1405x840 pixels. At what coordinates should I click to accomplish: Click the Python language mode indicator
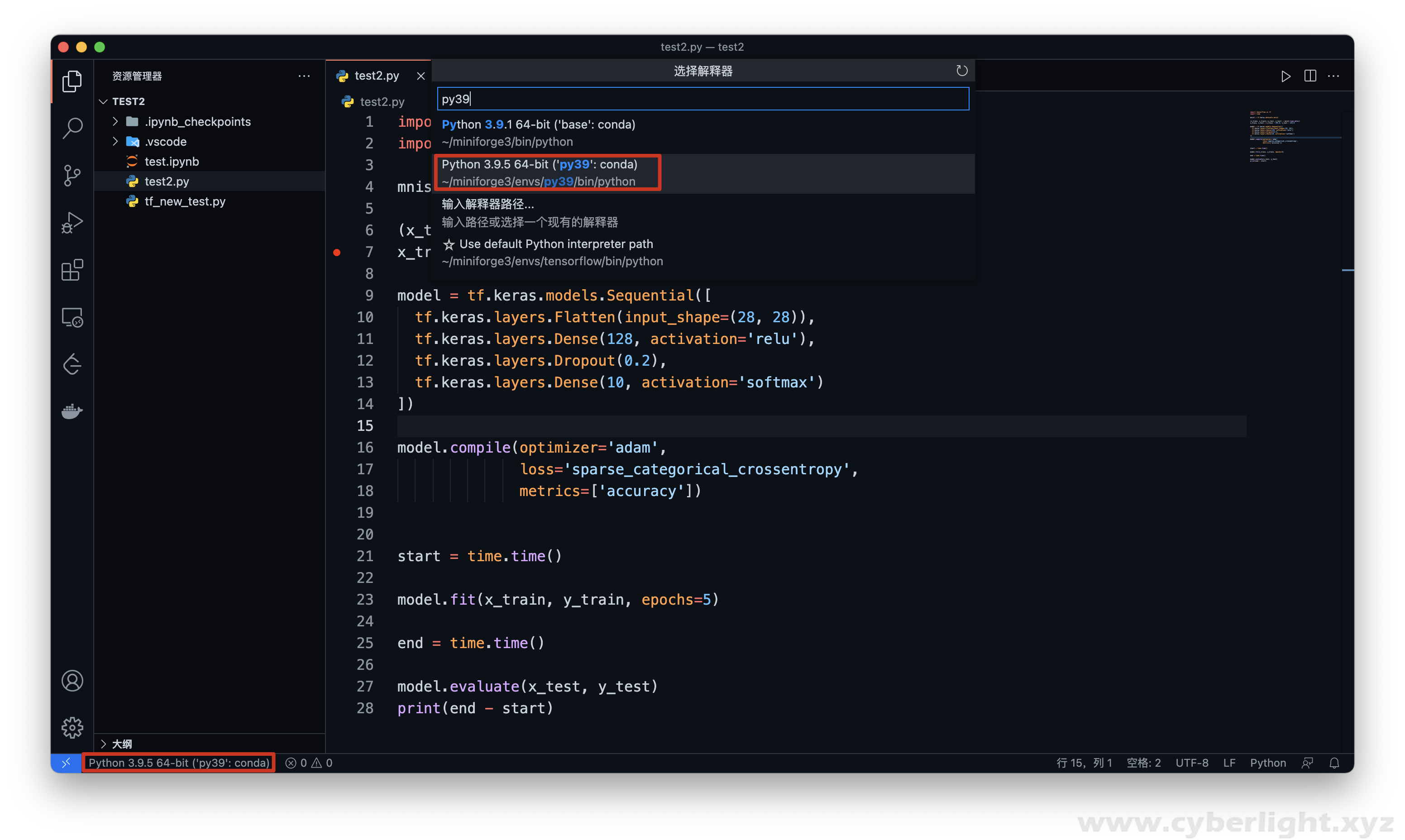point(1267,763)
